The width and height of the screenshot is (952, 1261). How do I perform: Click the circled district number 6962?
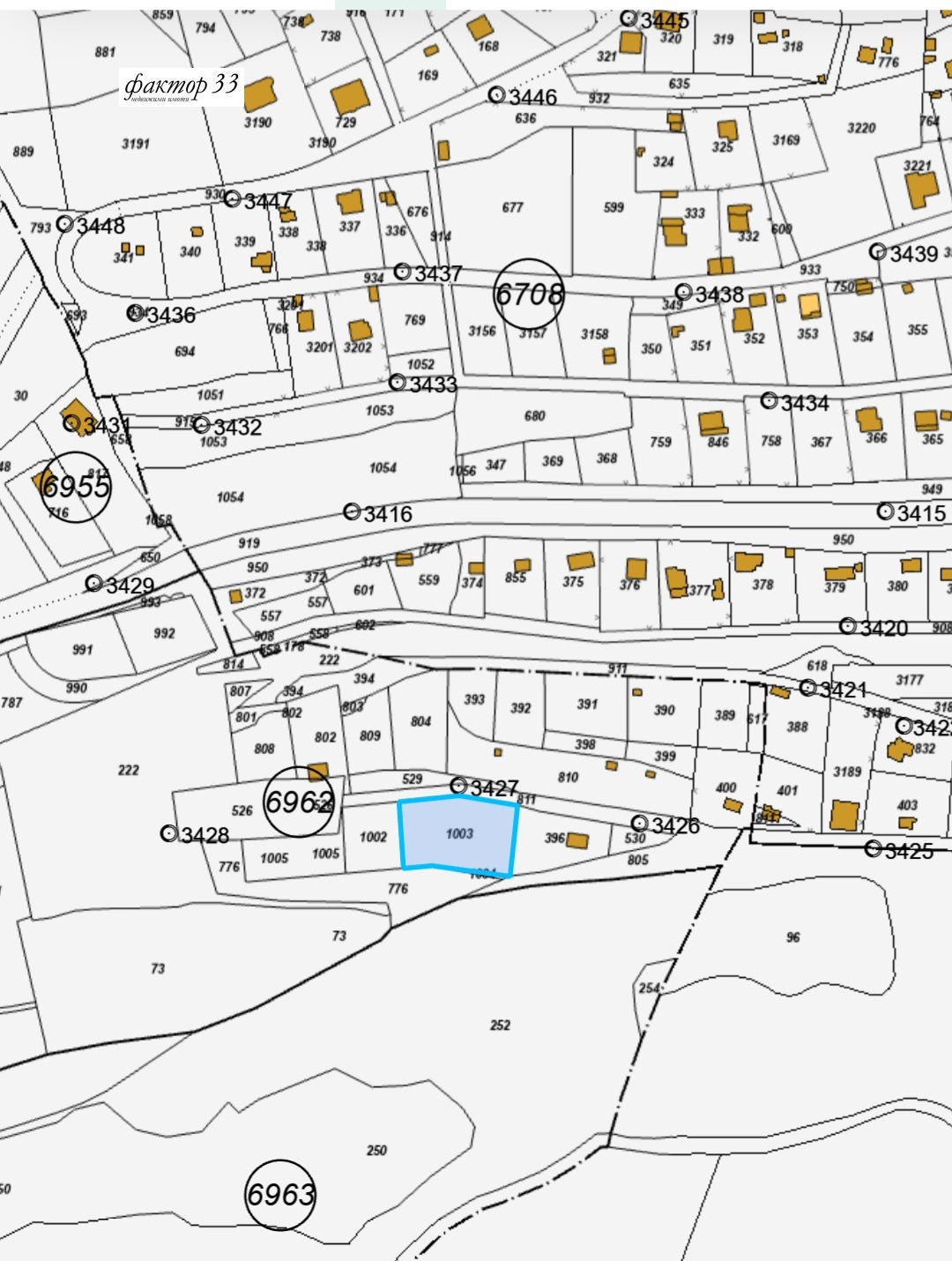pyautogui.click(x=300, y=802)
